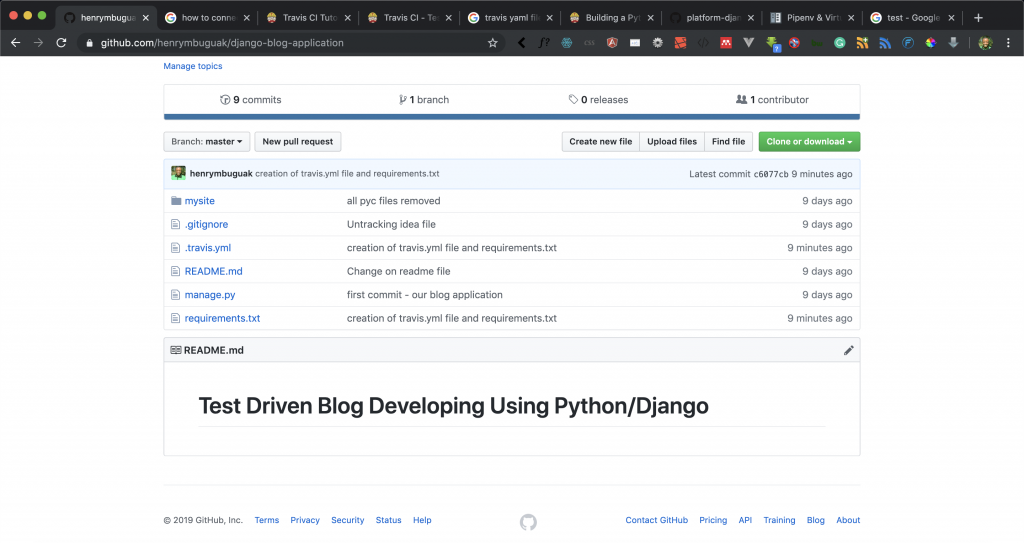Open the 'all pyc files removed' commit message
Screen dimensions: 1024x543
pos(393,201)
